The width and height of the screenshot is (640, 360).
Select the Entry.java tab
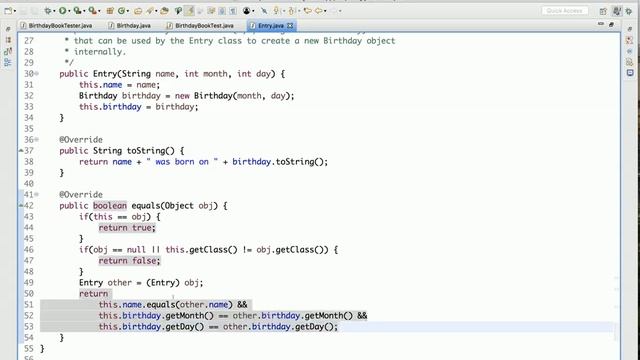271,25
